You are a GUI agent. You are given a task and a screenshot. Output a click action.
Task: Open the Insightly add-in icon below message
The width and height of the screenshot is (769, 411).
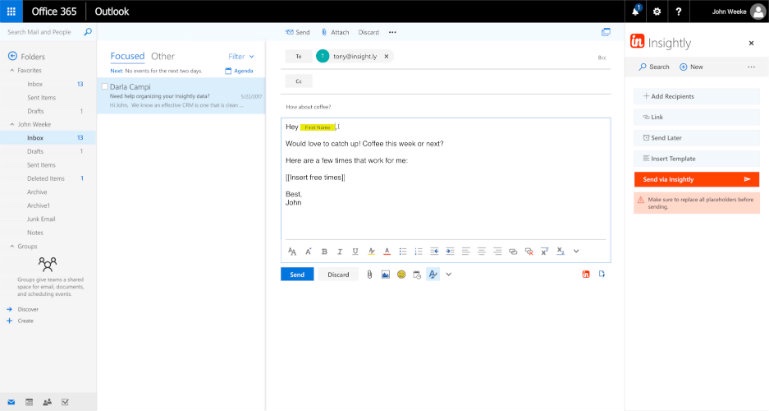point(586,274)
